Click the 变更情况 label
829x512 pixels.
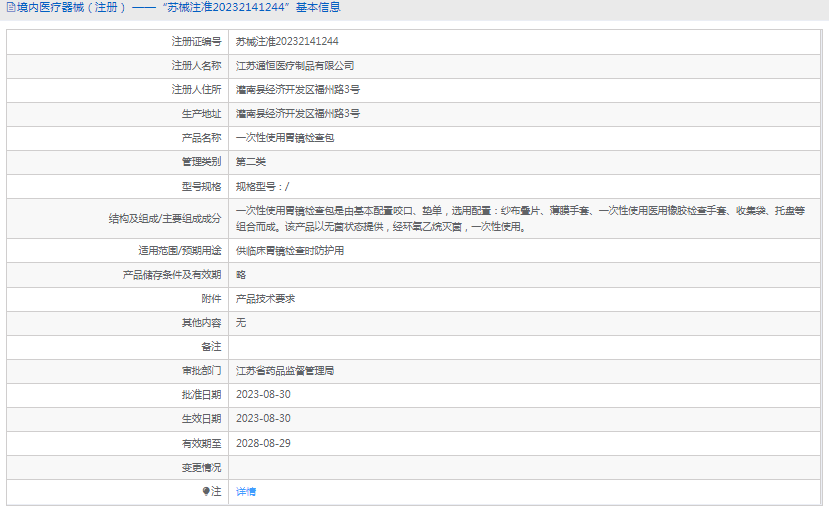[x=201, y=468]
